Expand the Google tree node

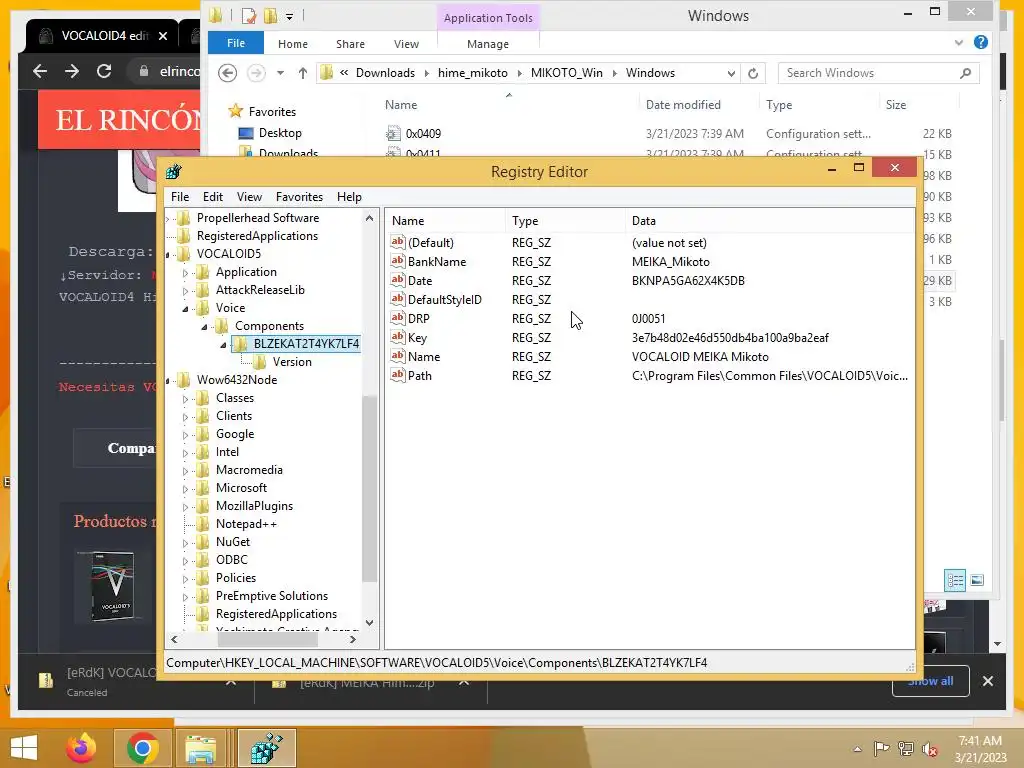coord(185,434)
